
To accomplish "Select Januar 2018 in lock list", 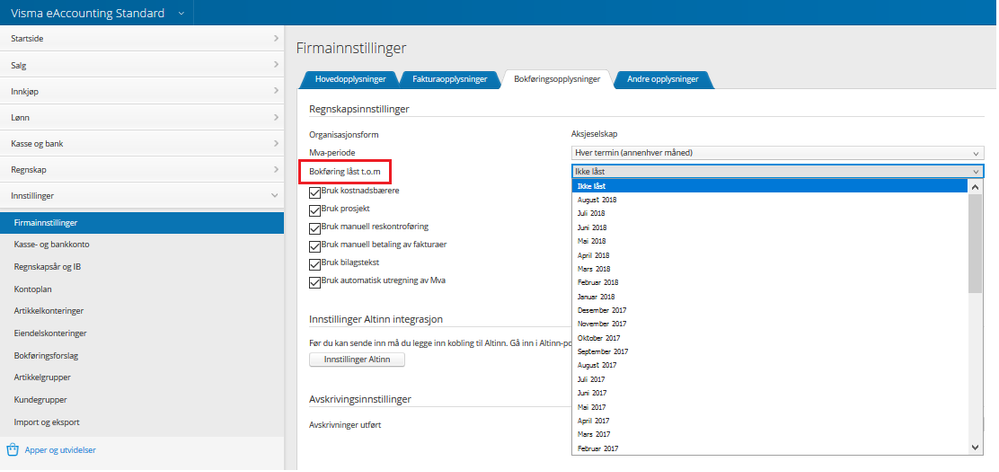I will [770, 297].
